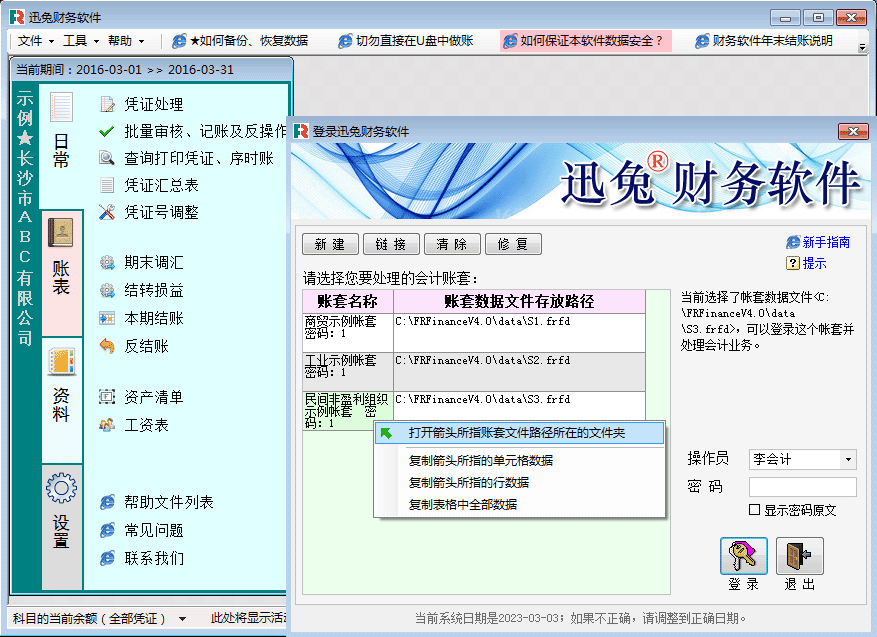
Task: Click the key icon 登录 button
Action: coord(743,556)
